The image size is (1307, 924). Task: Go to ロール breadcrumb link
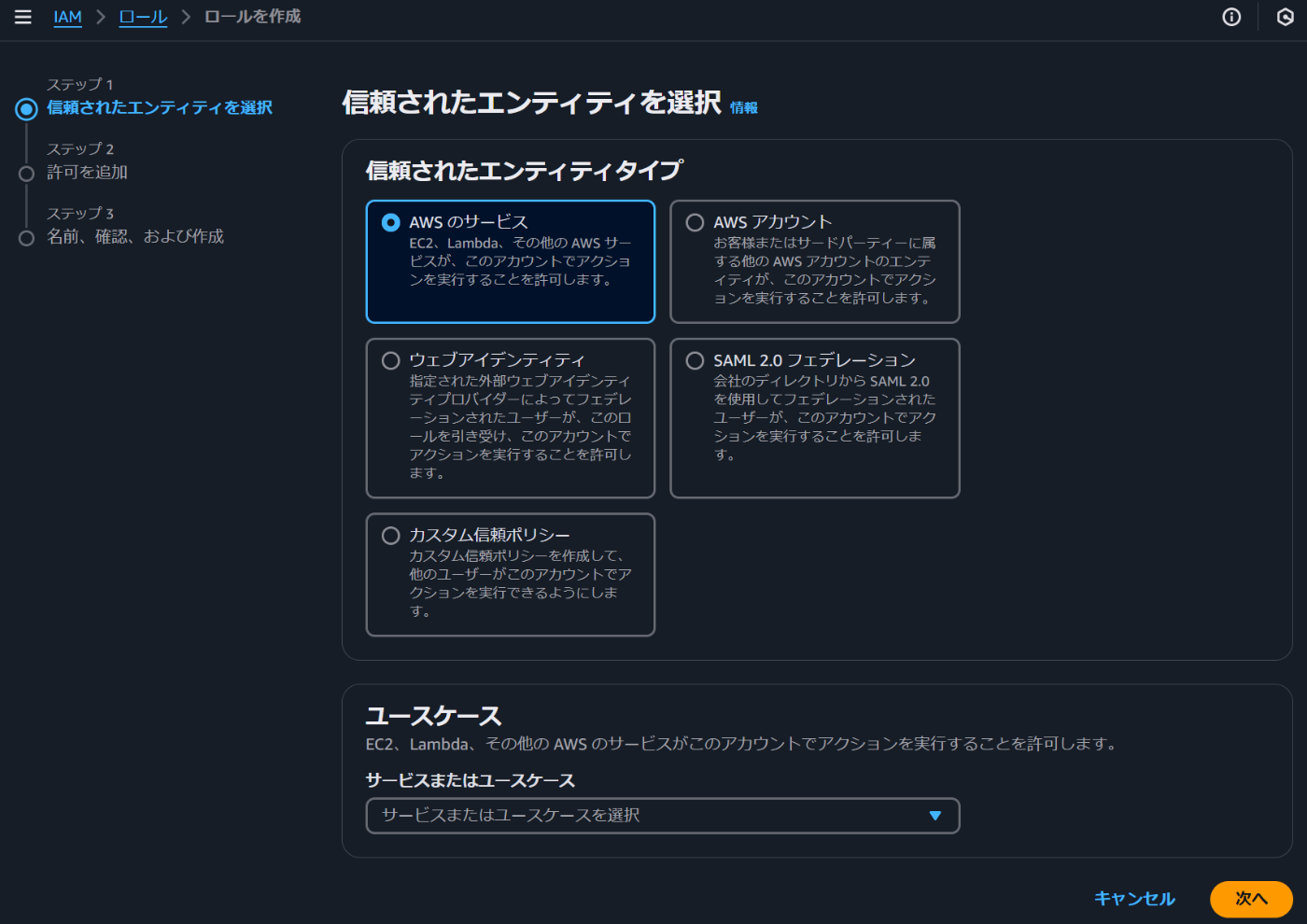point(143,17)
